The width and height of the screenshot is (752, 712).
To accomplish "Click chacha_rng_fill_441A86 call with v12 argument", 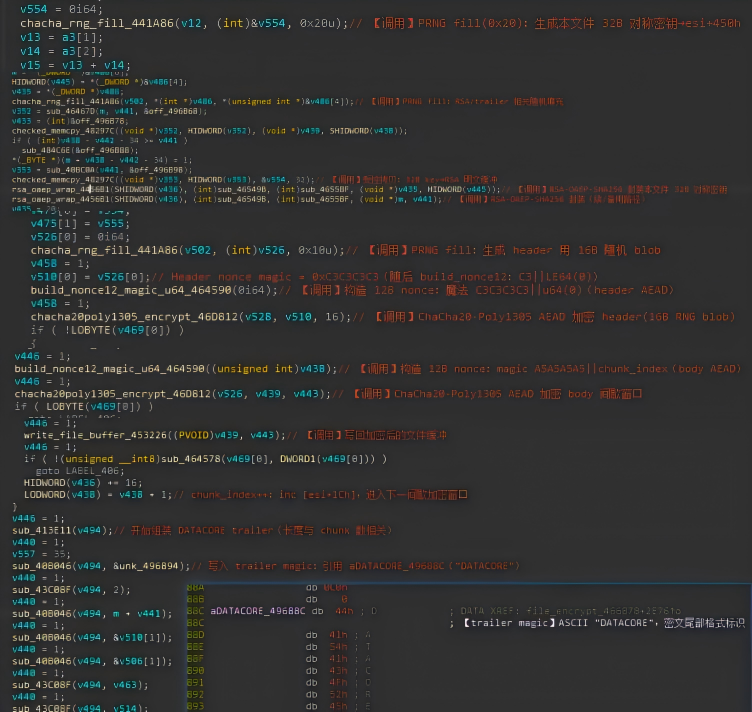I will [x=184, y=23].
